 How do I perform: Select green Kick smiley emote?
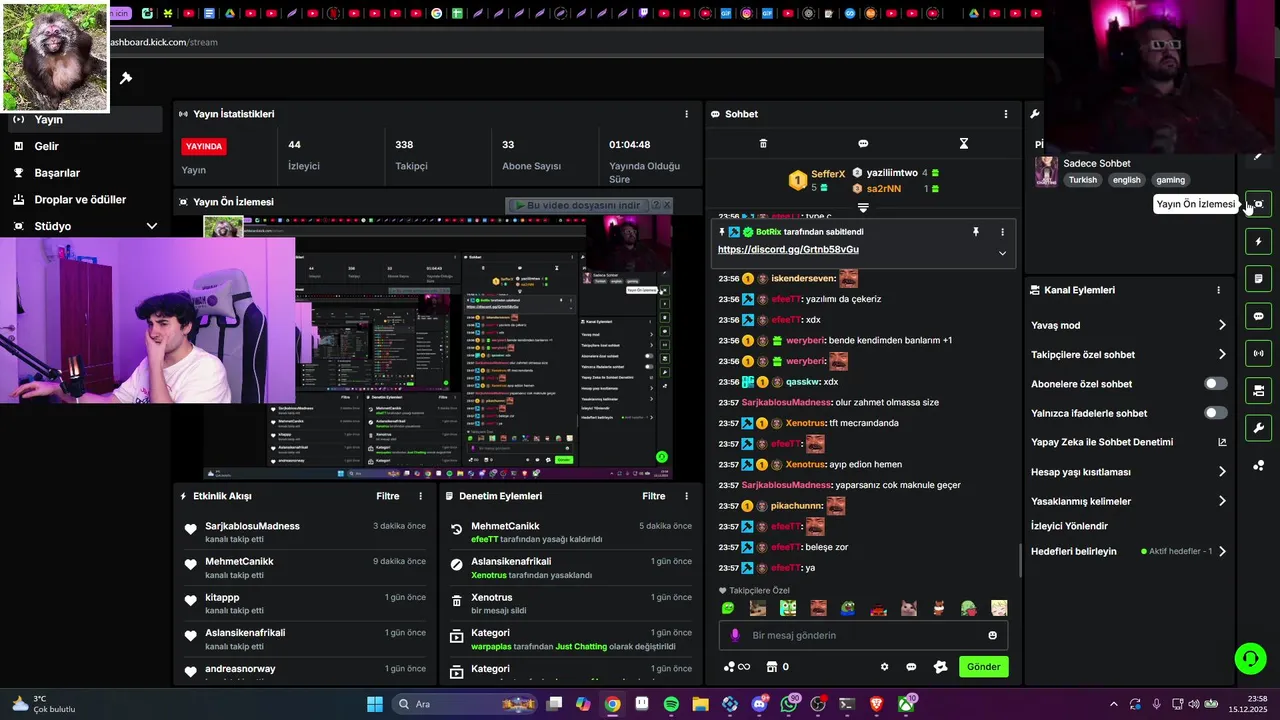(728, 608)
